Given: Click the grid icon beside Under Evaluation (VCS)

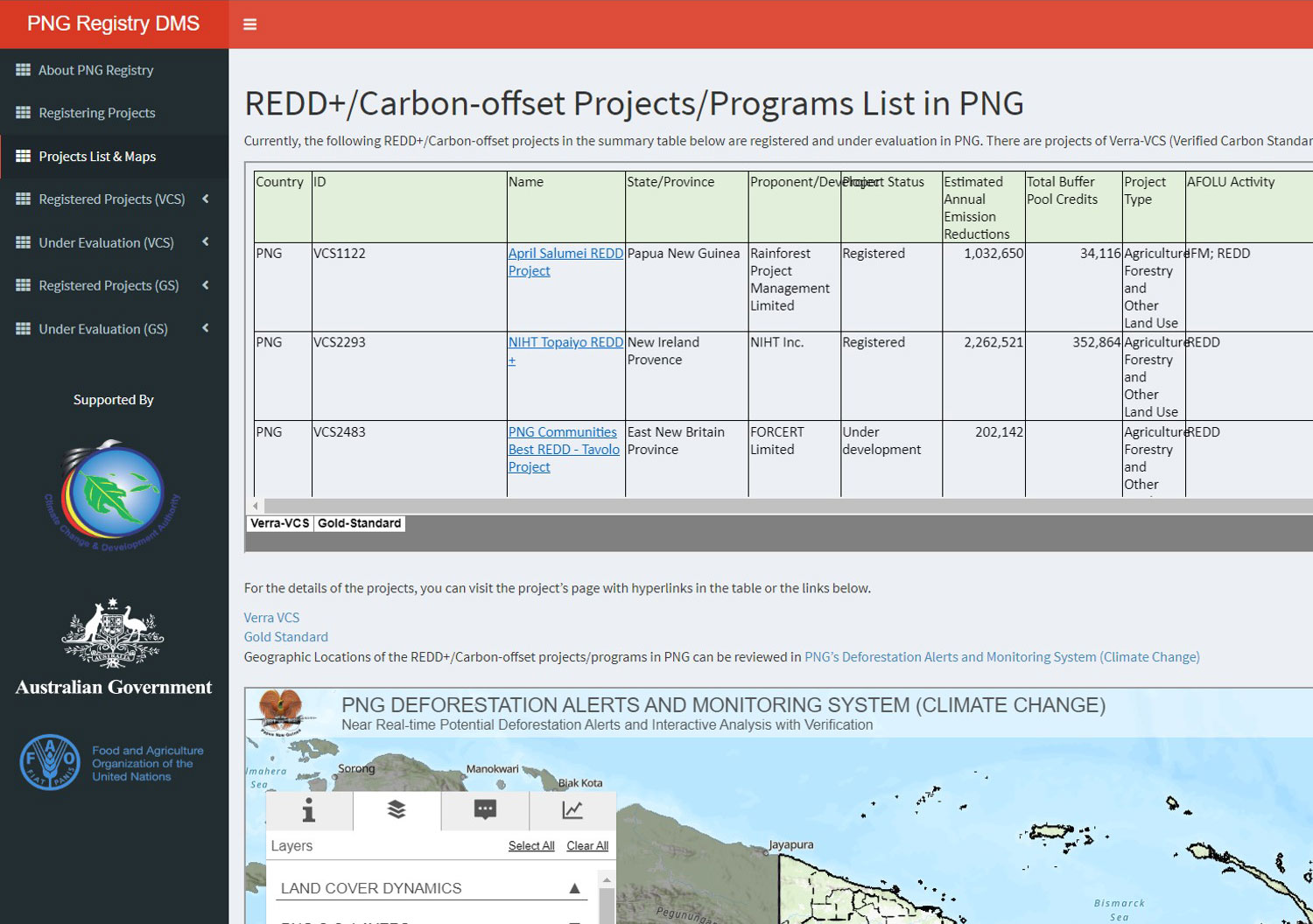Looking at the screenshot, I should [24, 242].
